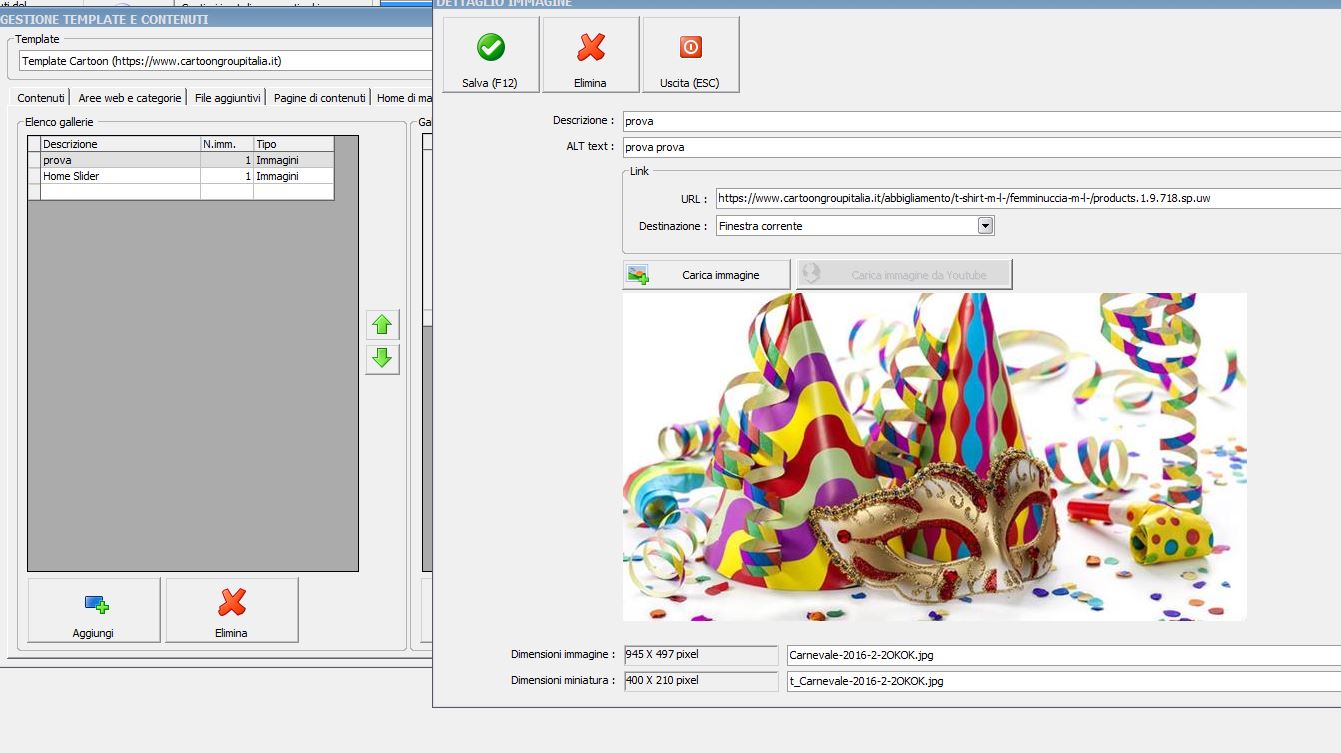The width and height of the screenshot is (1341, 753).
Task: Click the Aggiungi button under Elenco gallerie
Action: pyautogui.click(x=94, y=610)
